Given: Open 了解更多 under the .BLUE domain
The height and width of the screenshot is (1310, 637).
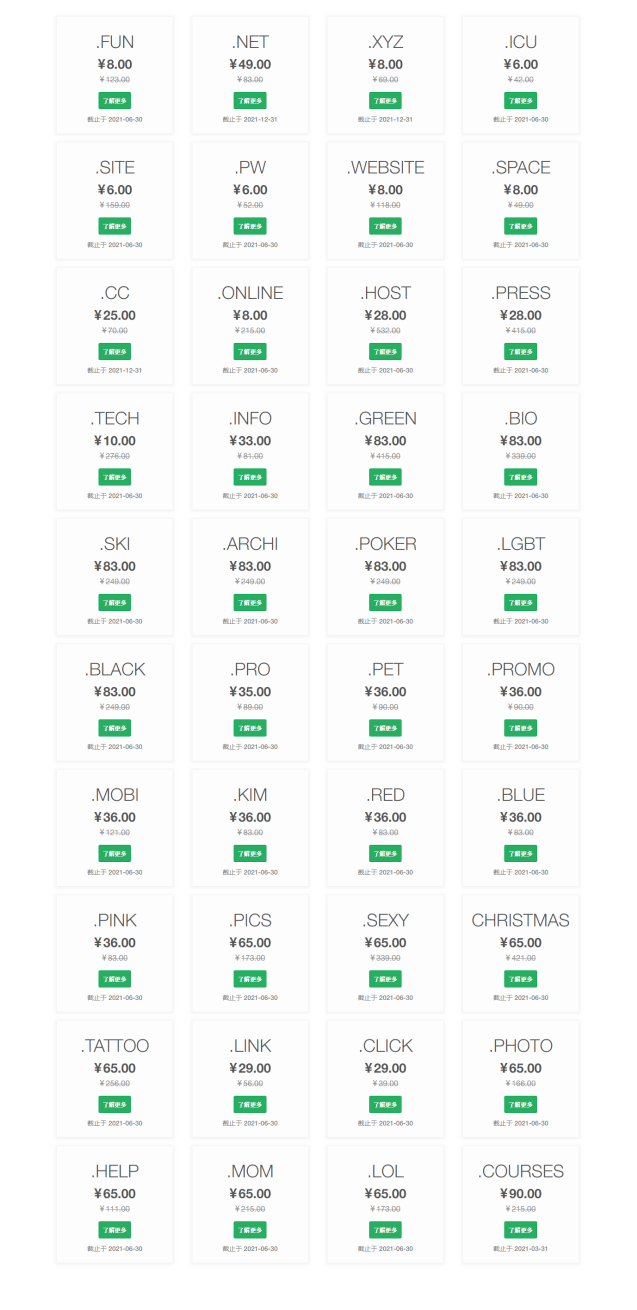Looking at the screenshot, I should [520, 853].
